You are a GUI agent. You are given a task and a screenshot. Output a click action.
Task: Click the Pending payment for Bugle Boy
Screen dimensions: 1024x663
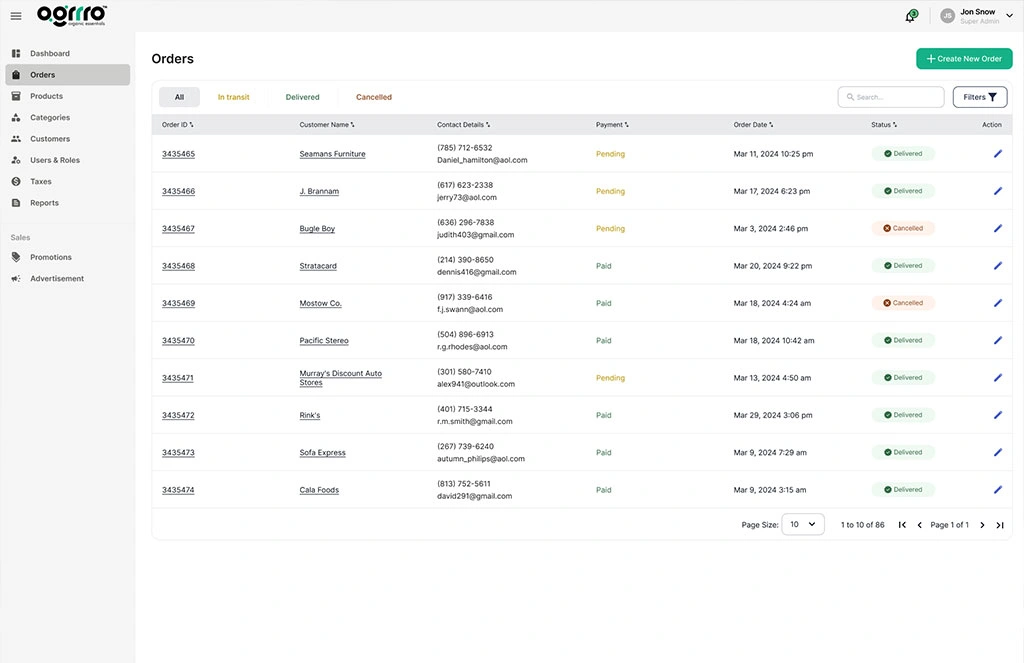coord(610,229)
